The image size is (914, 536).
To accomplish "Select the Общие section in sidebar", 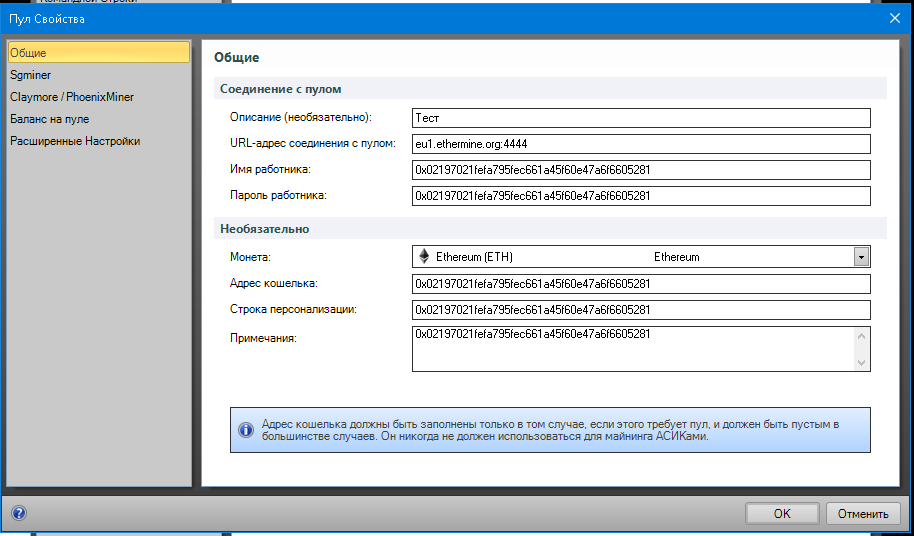I will [x=99, y=52].
